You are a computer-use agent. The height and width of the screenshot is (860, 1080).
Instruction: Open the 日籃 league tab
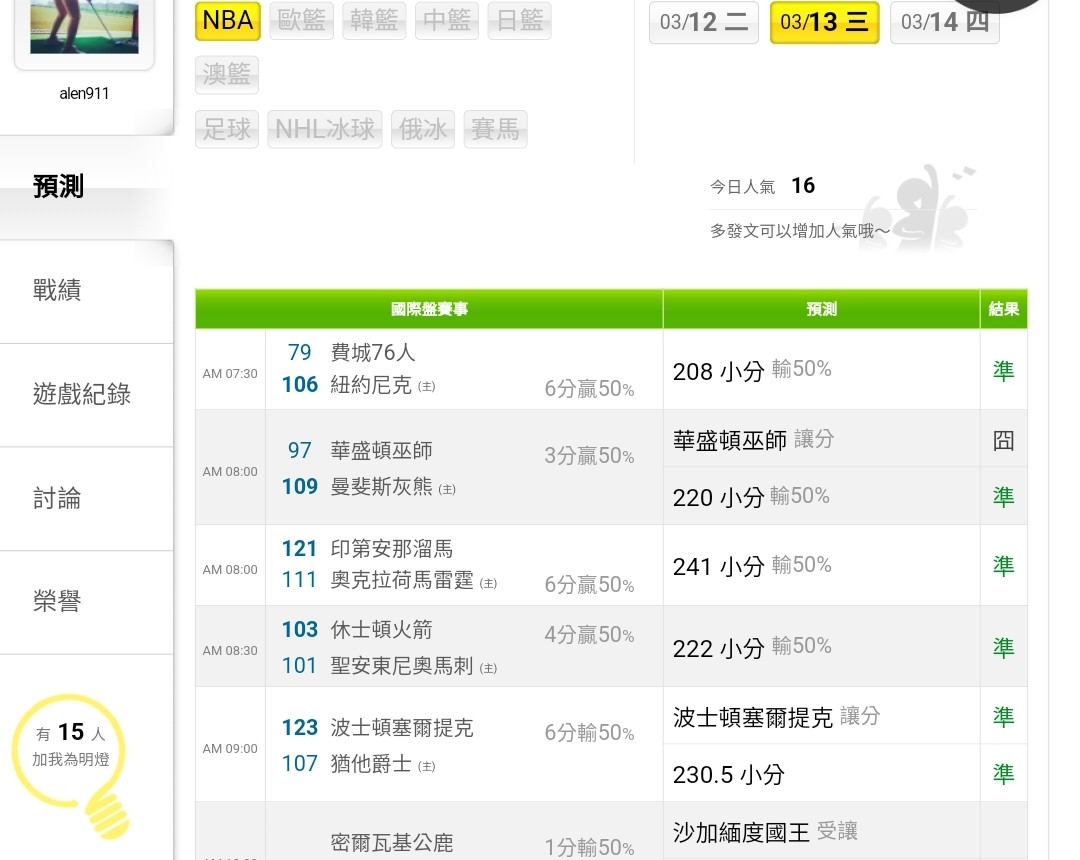(519, 21)
